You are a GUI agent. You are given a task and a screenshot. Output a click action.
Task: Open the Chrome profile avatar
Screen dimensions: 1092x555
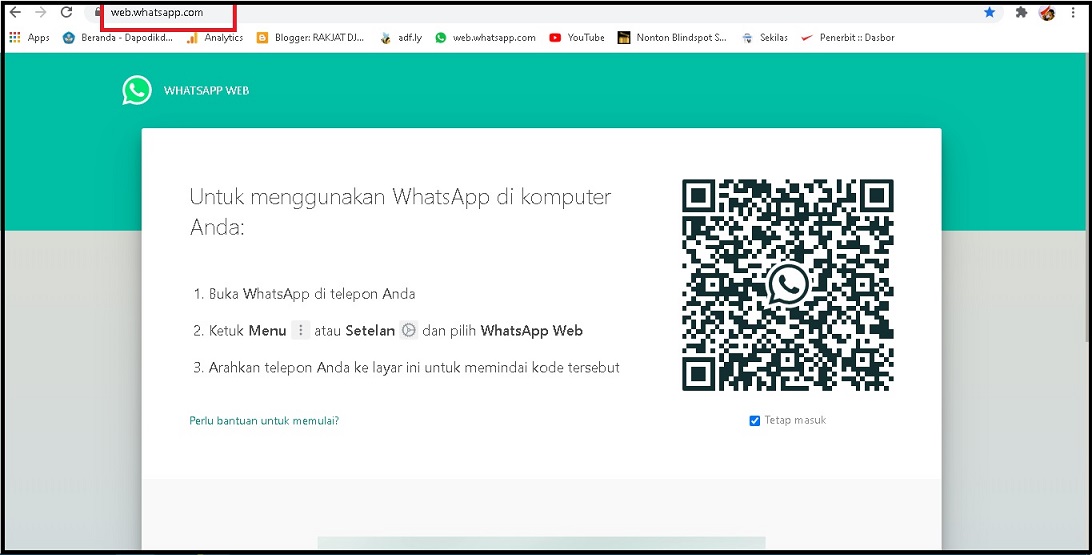[x=1047, y=13]
